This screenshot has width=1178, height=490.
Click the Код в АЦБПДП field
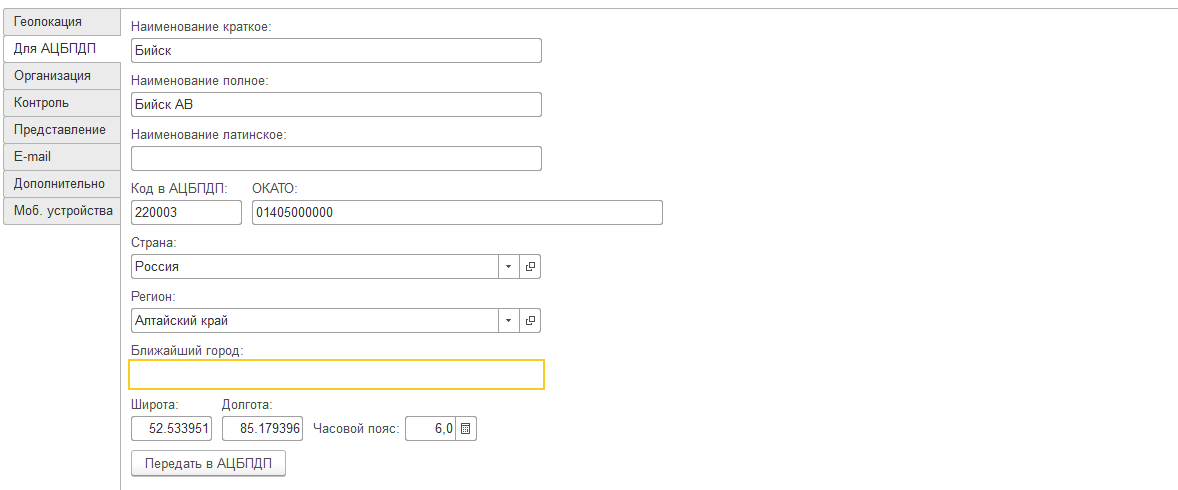pyautogui.click(x=186, y=213)
